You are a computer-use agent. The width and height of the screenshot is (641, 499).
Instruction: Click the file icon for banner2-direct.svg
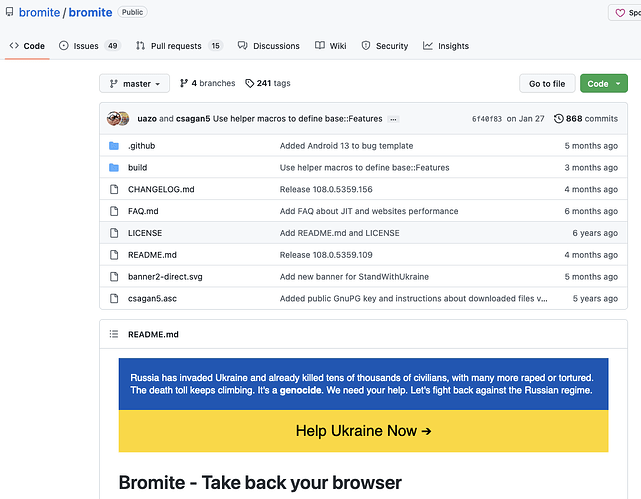(114, 277)
